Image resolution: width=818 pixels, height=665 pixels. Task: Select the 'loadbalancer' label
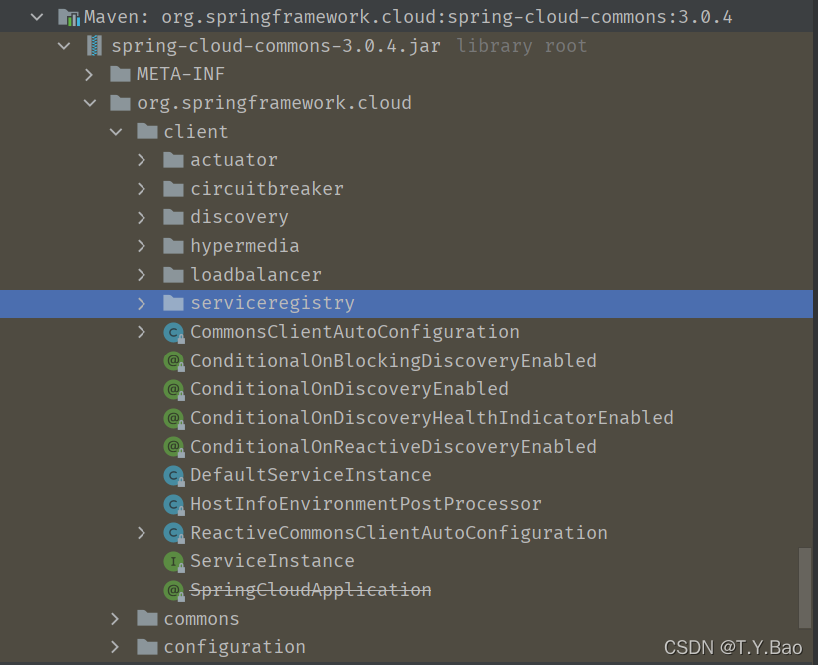coord(256,274)
